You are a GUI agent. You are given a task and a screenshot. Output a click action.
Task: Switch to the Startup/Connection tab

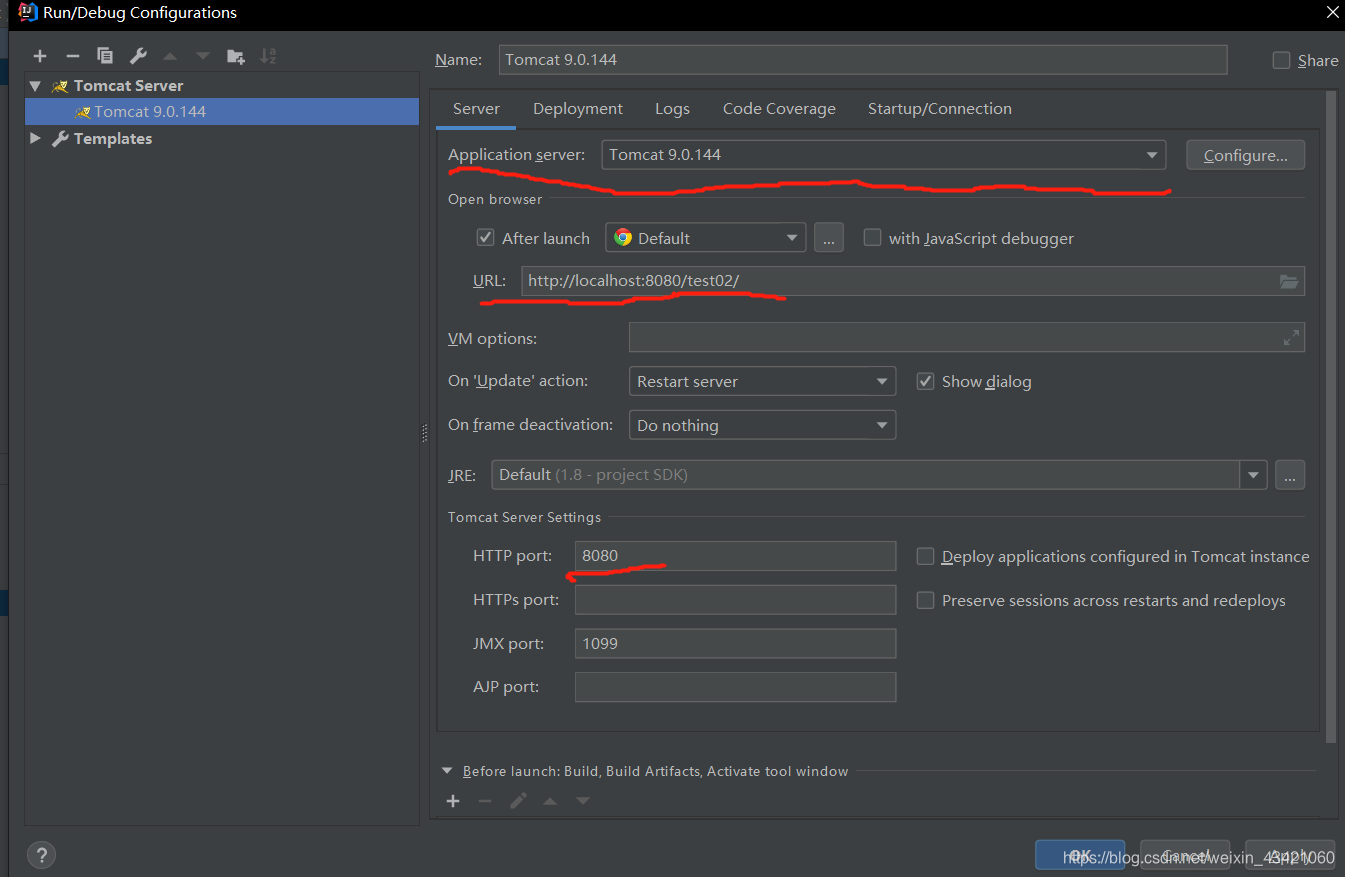point(940,109)
